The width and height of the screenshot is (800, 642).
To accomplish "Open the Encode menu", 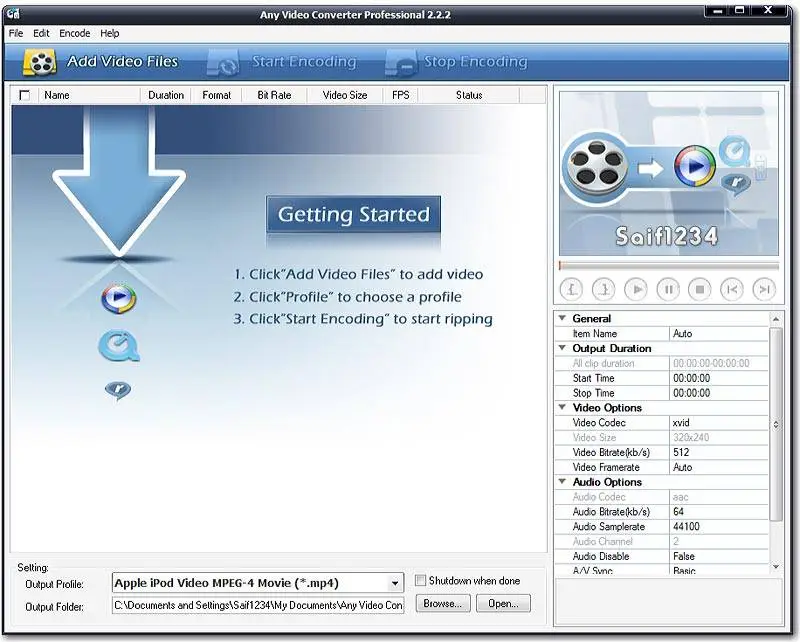I will point(74,33).
